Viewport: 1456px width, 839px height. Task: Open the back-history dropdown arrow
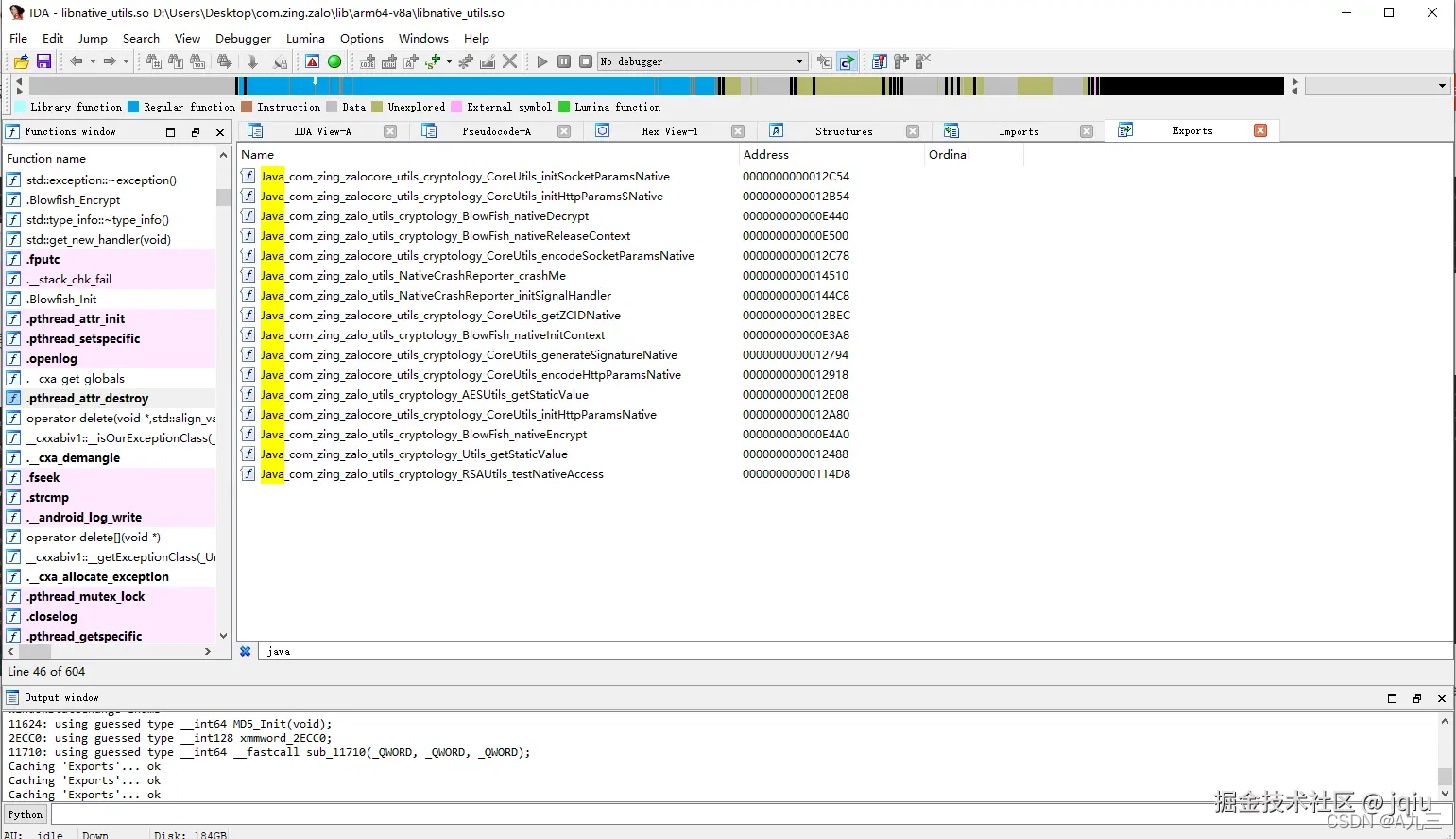click(93, 61)
